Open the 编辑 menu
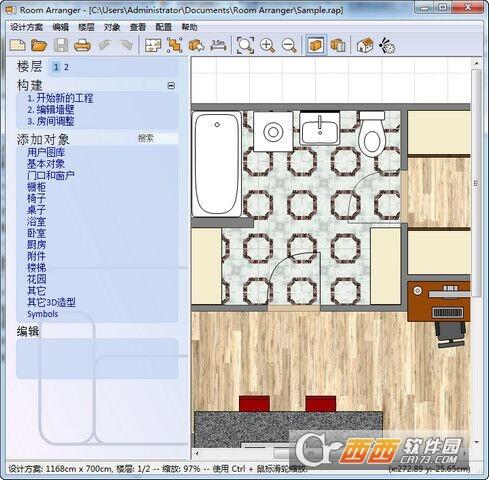Viewport: 489px width, 480px height. pos(61,27)
